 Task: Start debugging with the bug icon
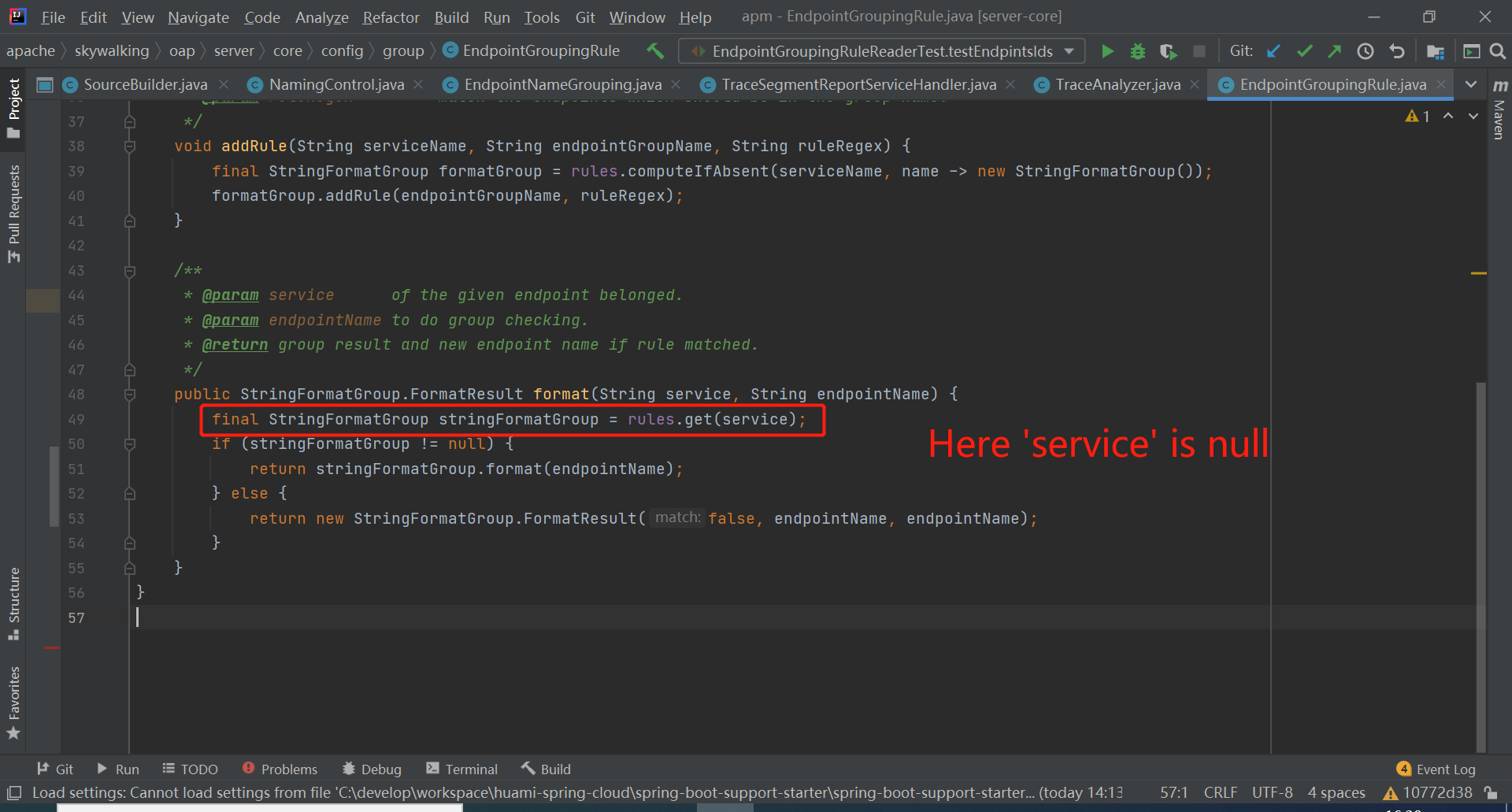(x=1137, y=51)
